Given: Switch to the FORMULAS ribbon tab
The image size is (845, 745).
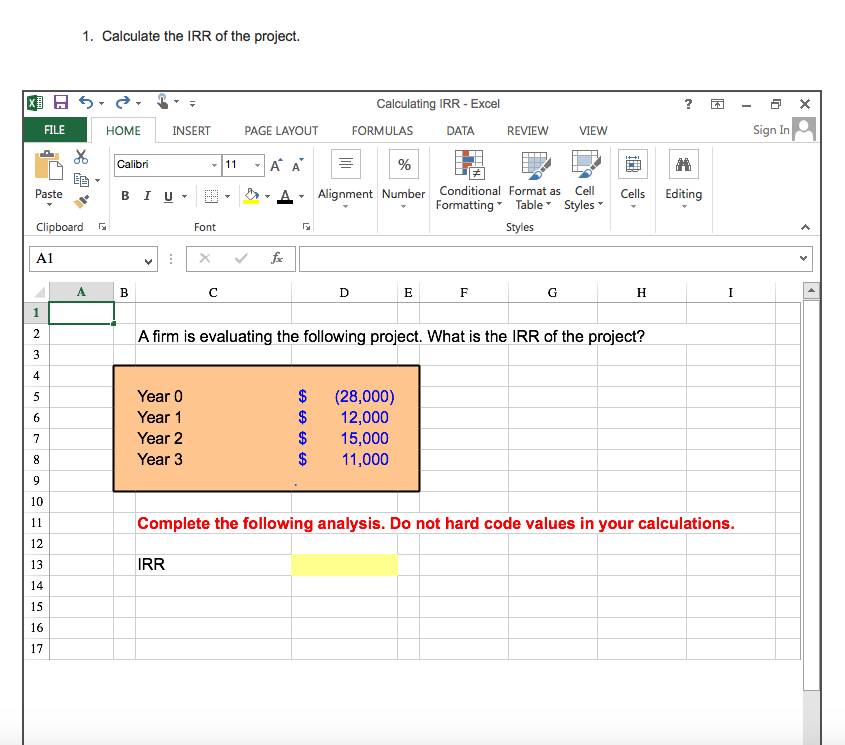Looking at the screenshot, I should click(x=382, y=131).
